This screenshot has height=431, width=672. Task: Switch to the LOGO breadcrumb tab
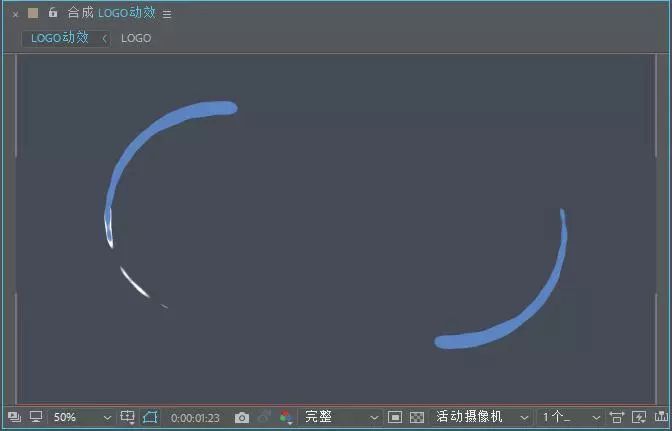(136, 38)
